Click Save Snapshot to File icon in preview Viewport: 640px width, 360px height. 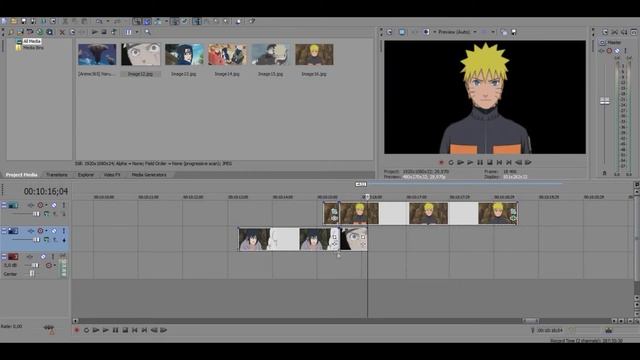(x=514, y=32)
